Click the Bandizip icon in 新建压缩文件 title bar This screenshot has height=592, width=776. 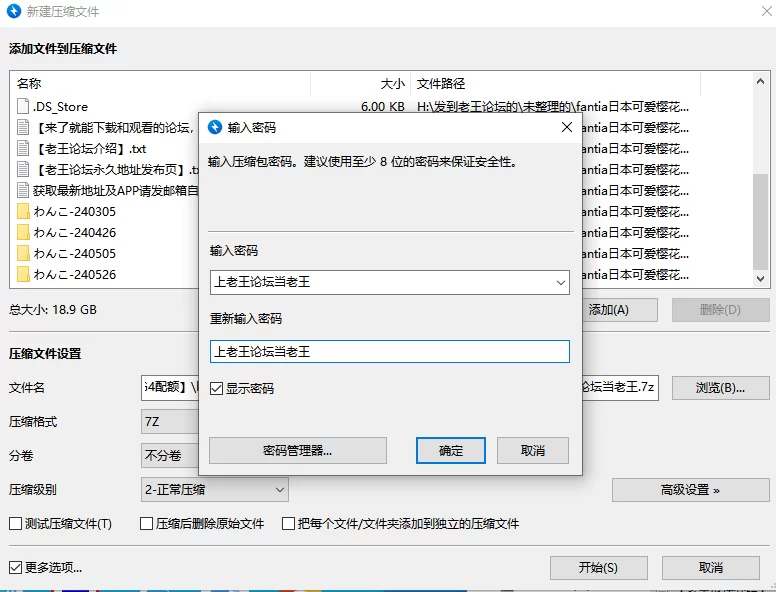click(14, 12)
